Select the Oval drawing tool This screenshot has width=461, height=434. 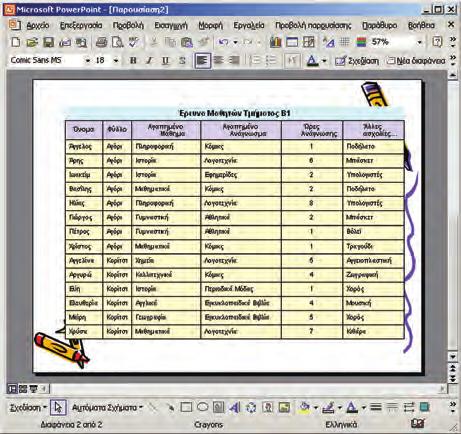point(202,407)
